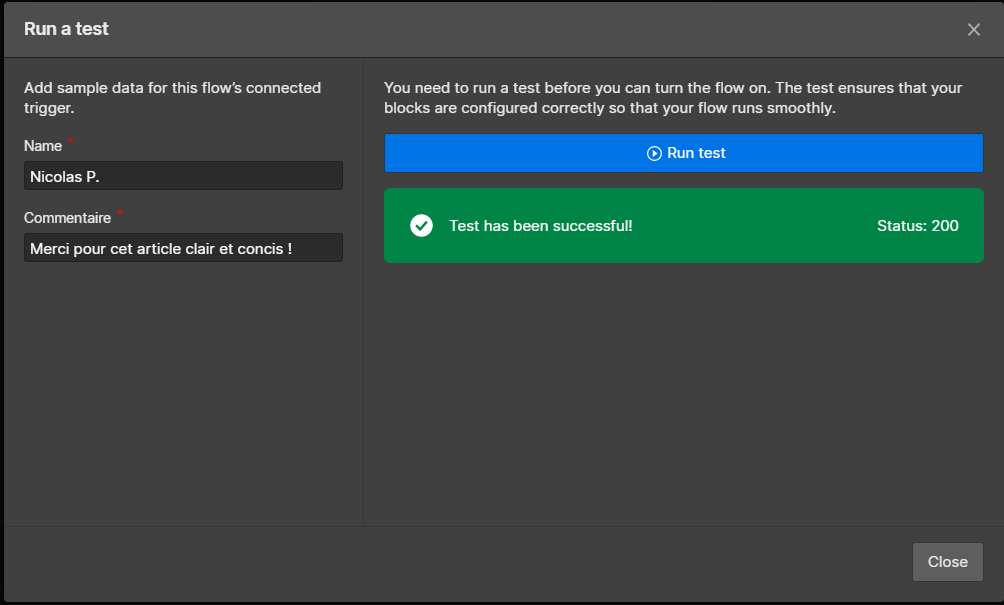
Task: Click the Name field label
Action: pyautogui.click(x=43, y=146)
